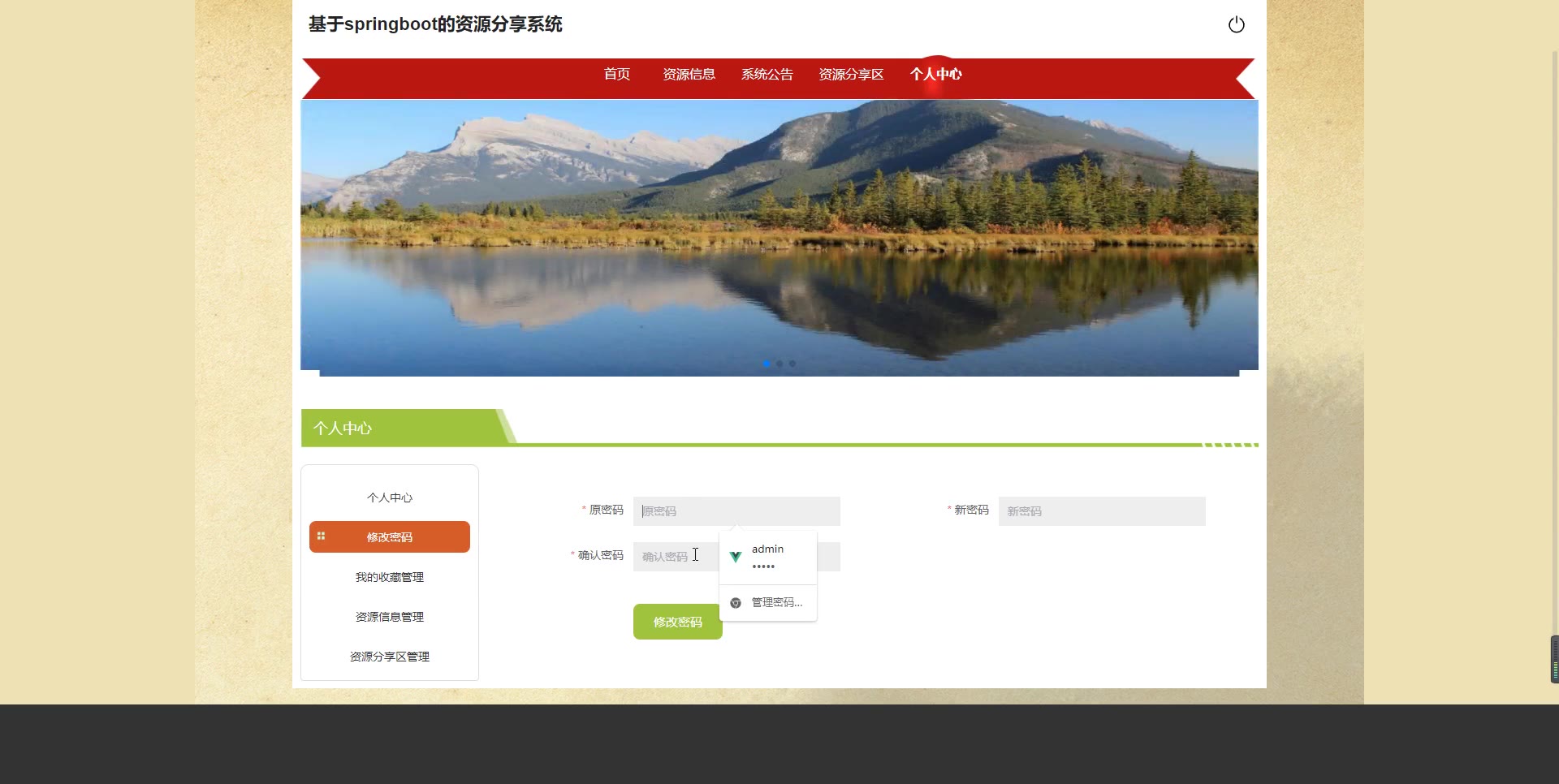This screenshot has height=784, width=1559.
Task: Click the grid icon beside 修改密码
Action: tap(321, 536)
